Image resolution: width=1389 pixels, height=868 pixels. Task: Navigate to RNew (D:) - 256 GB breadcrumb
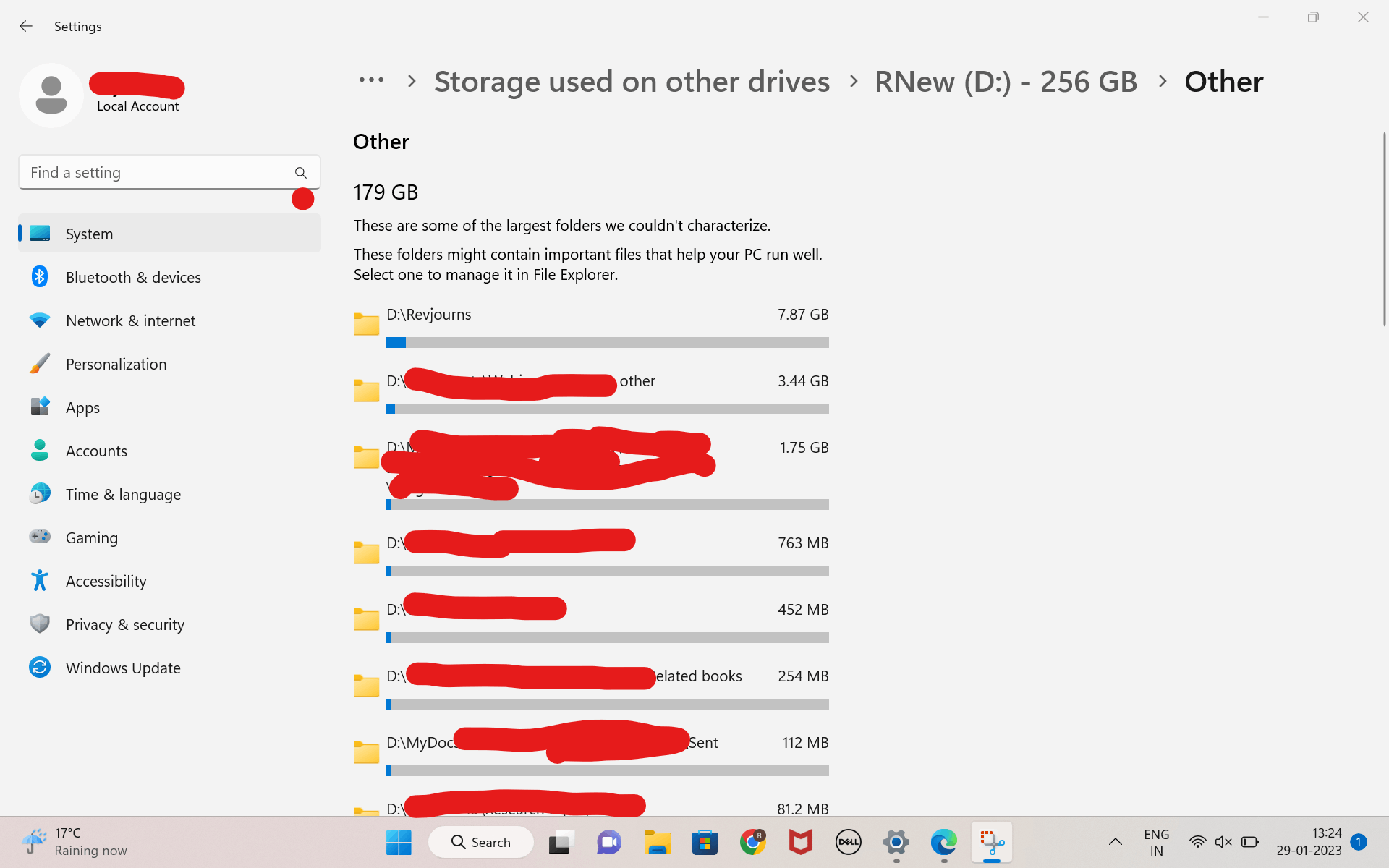coord(1006,82)
